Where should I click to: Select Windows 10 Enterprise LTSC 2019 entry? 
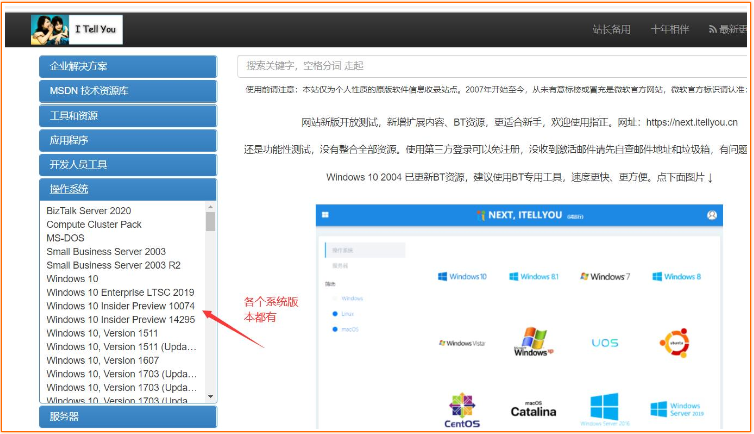coord(120,292)
